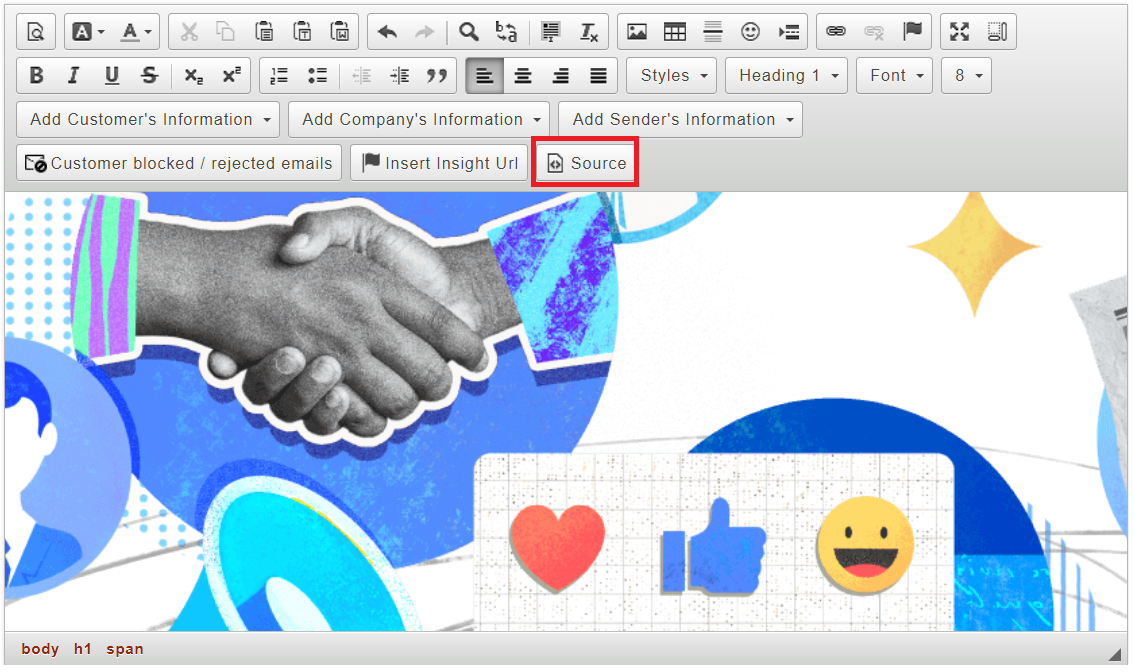
Task: Click the Preview document icon
Action: pyautogui.click(x=36, y=32)
